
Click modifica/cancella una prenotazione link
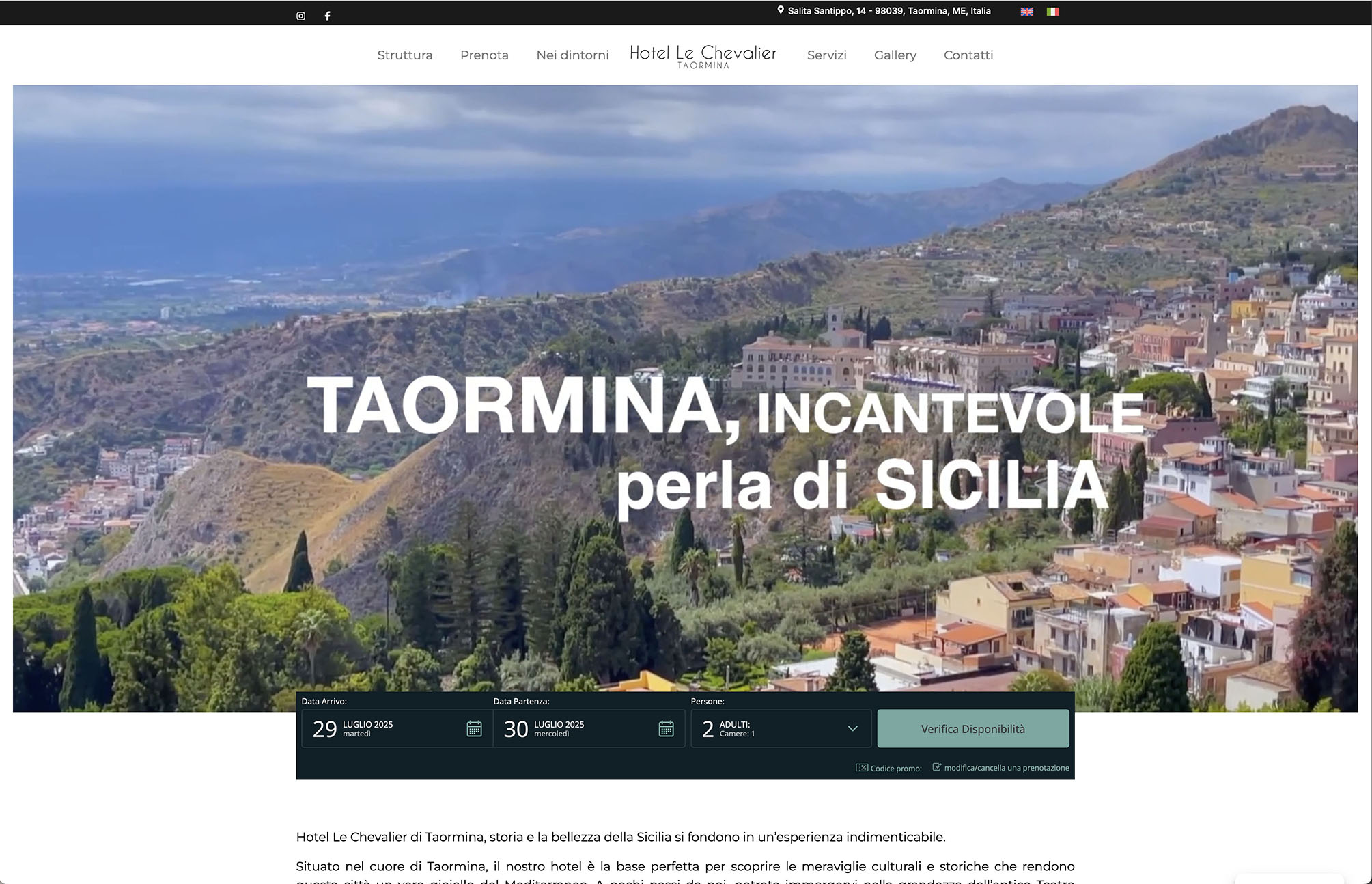1006,768
